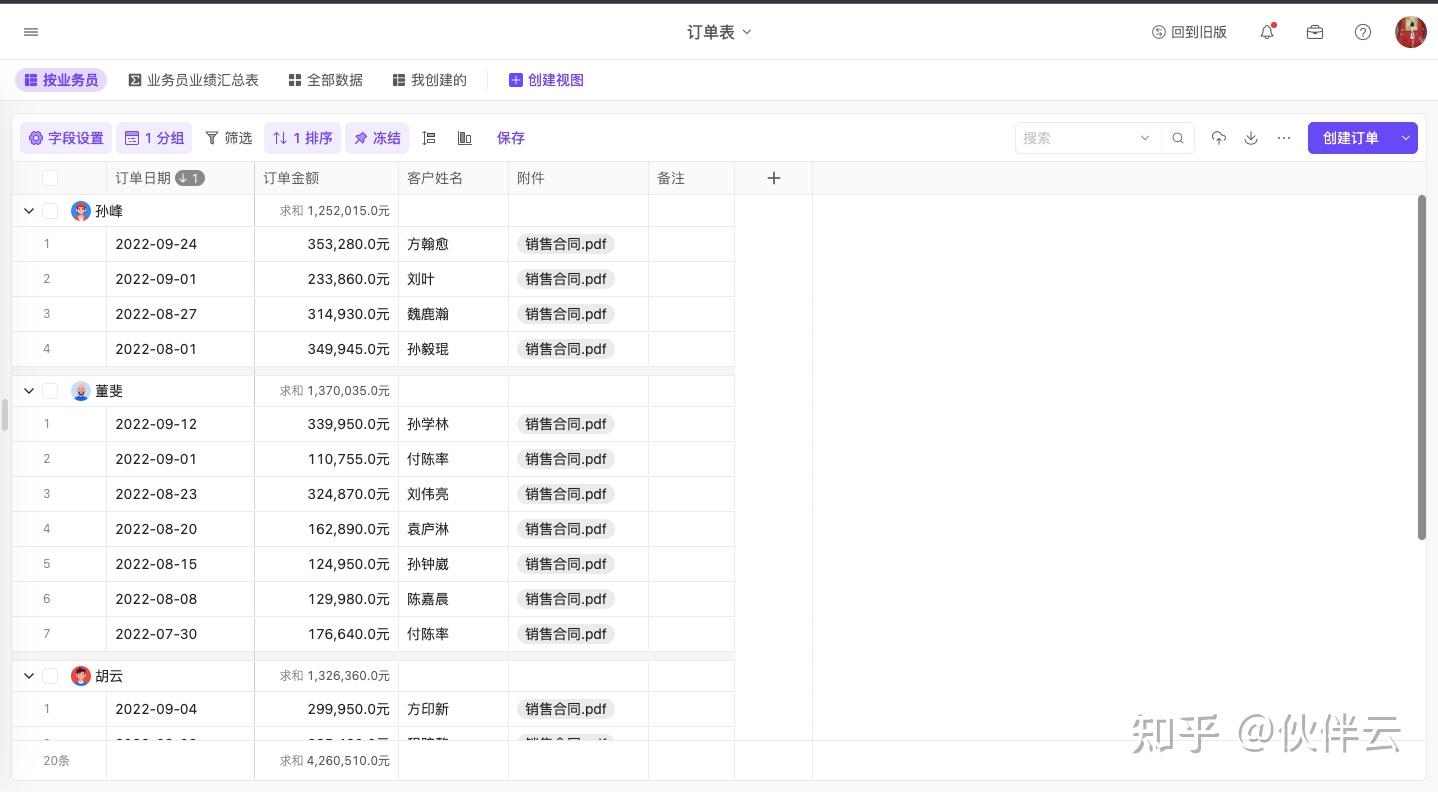Screen dimensions: 1438x792
Task: Select customer name cell 刘伟亮
Action: (453, 494)
